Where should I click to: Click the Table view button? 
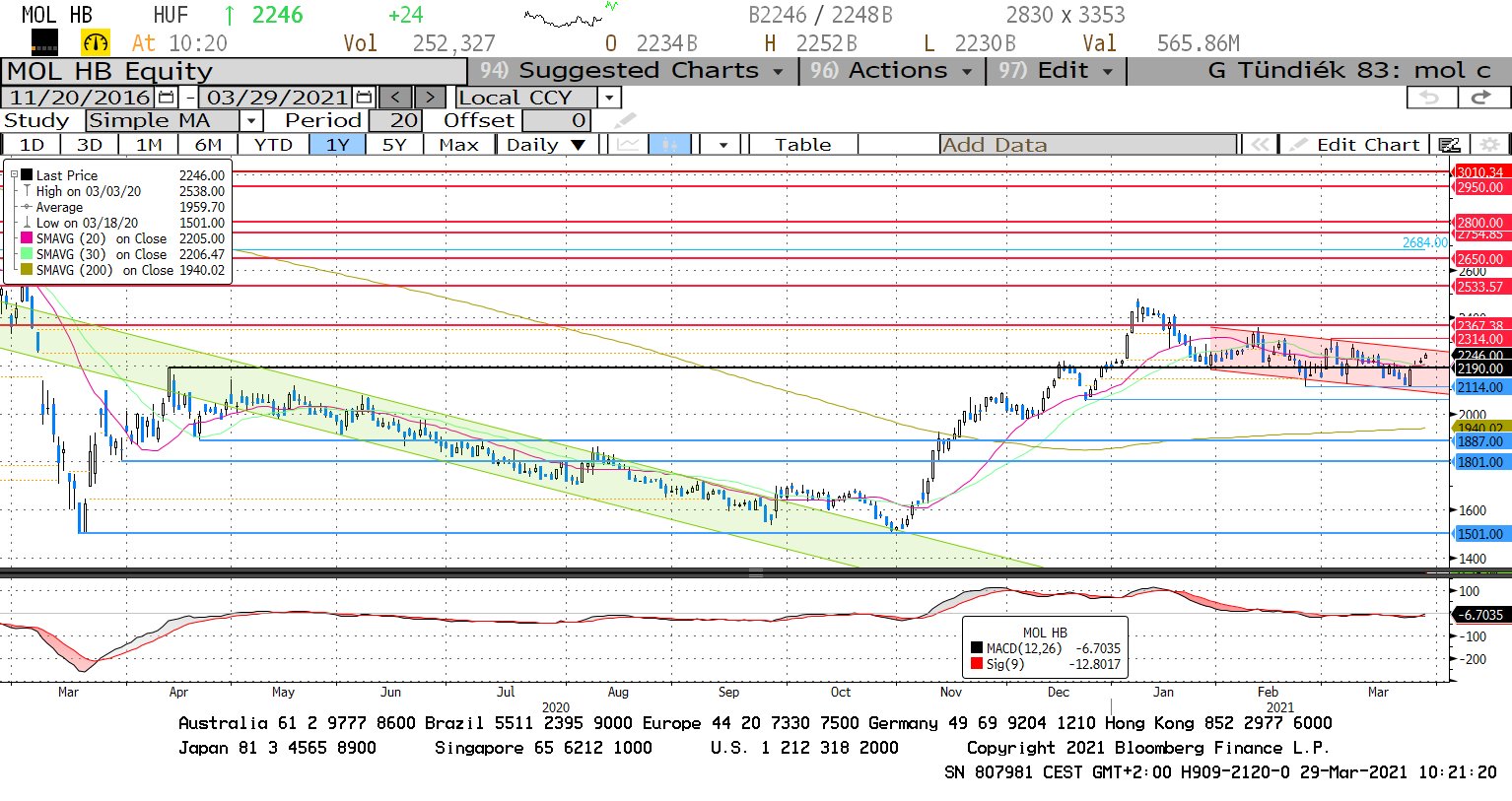coord(802,145)
